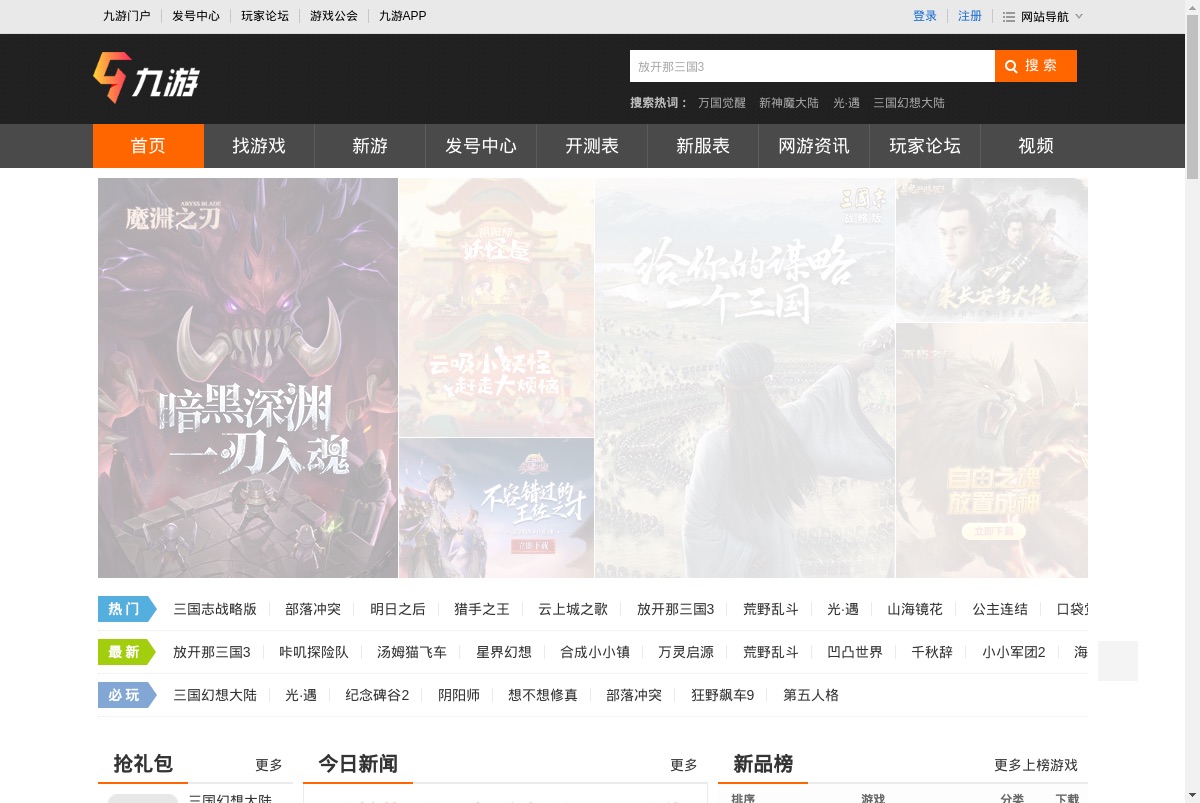This screenshot has height=803, width=1200.
Task: Click the 九游 logo
Action: 146,77
